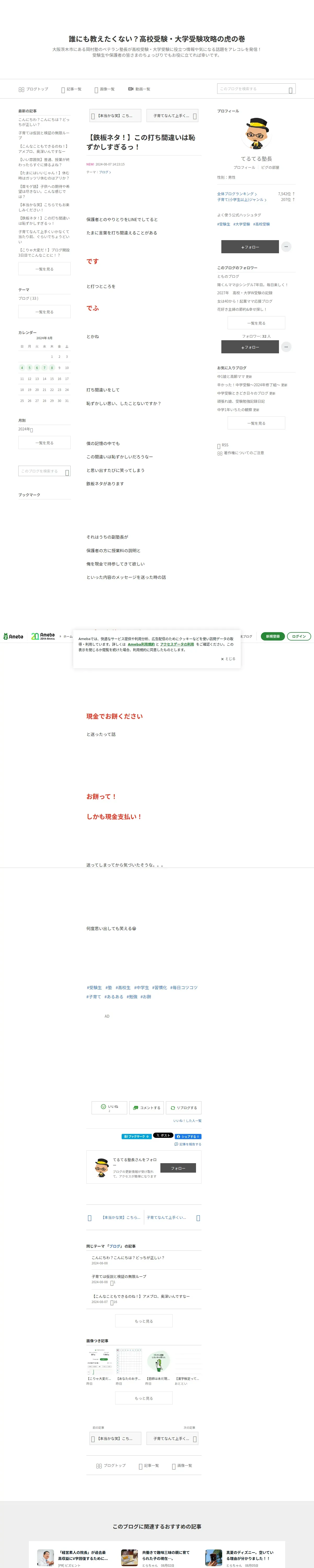Click search icon in sidebar search field
Screen dimensions: 314x1568
67,472
